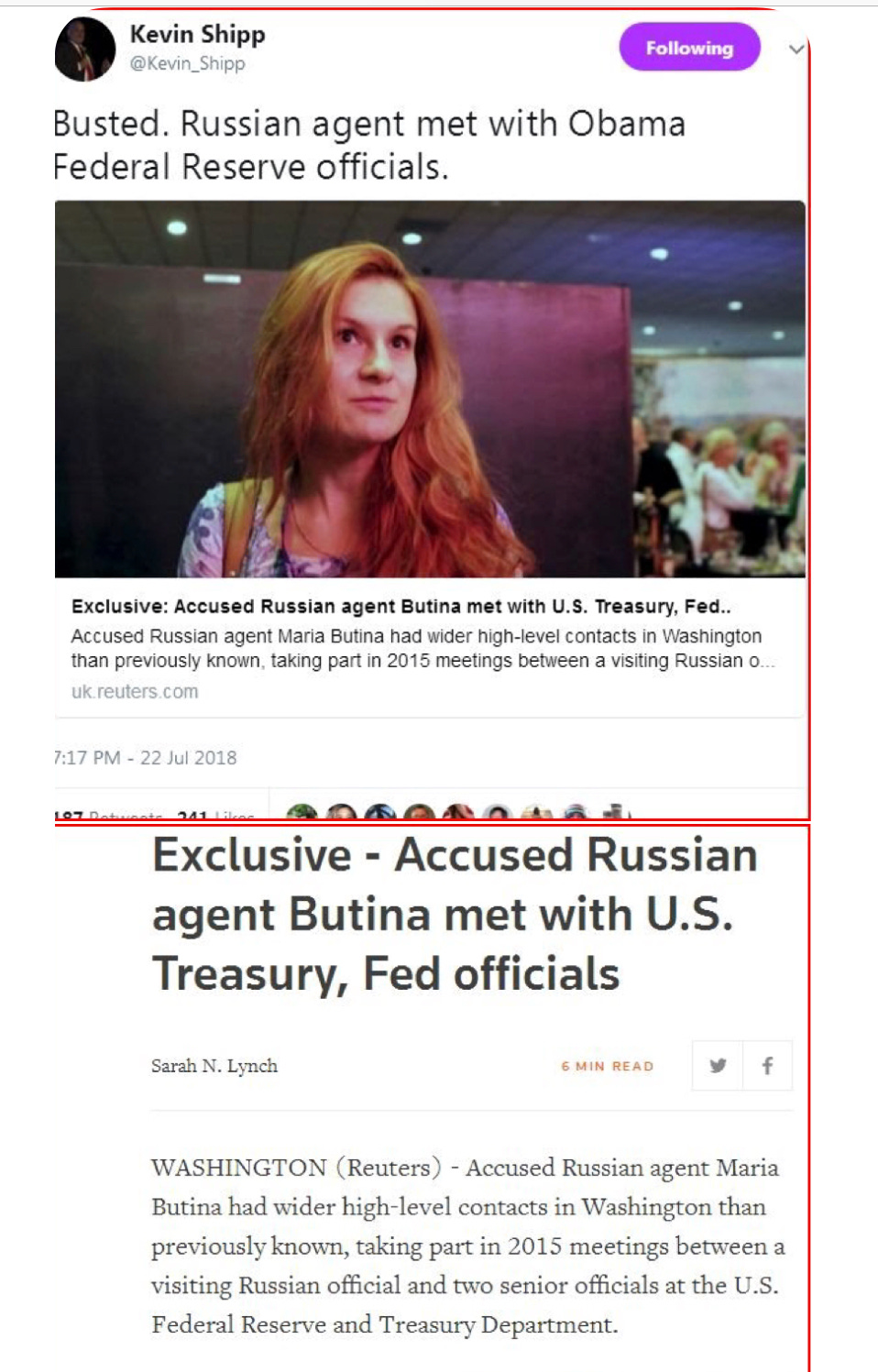Click the Facebook share icon on the article
Image resolution: width=878 pixels, height=1372 pixels.
[x=767, y=1065]
